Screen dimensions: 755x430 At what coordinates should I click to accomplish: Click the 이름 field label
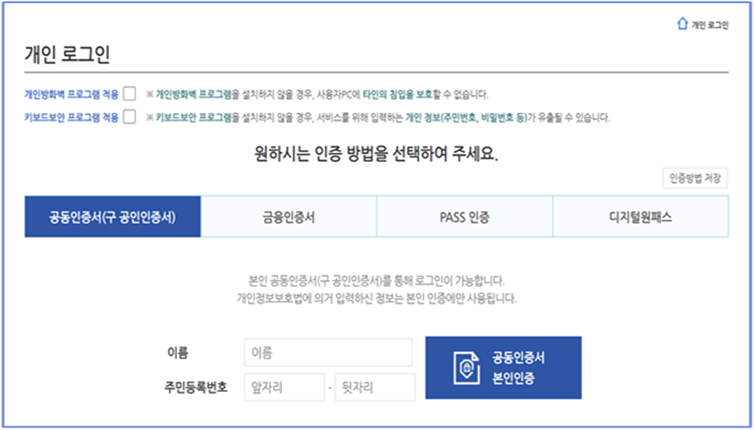point(178,353)
